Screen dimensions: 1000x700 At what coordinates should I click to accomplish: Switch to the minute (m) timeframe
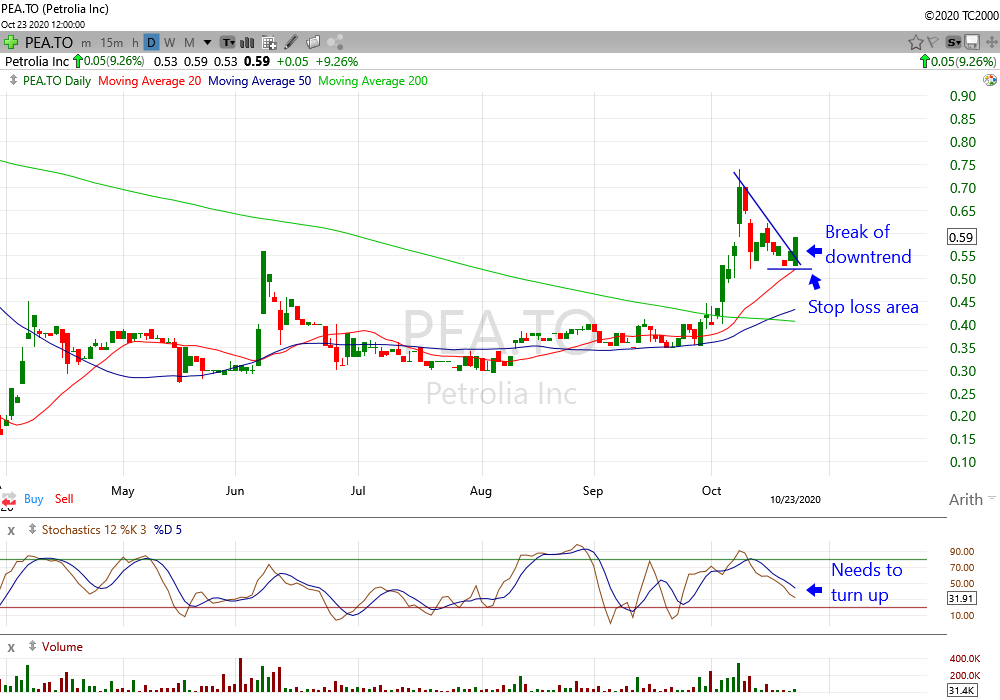pos(86,43)
